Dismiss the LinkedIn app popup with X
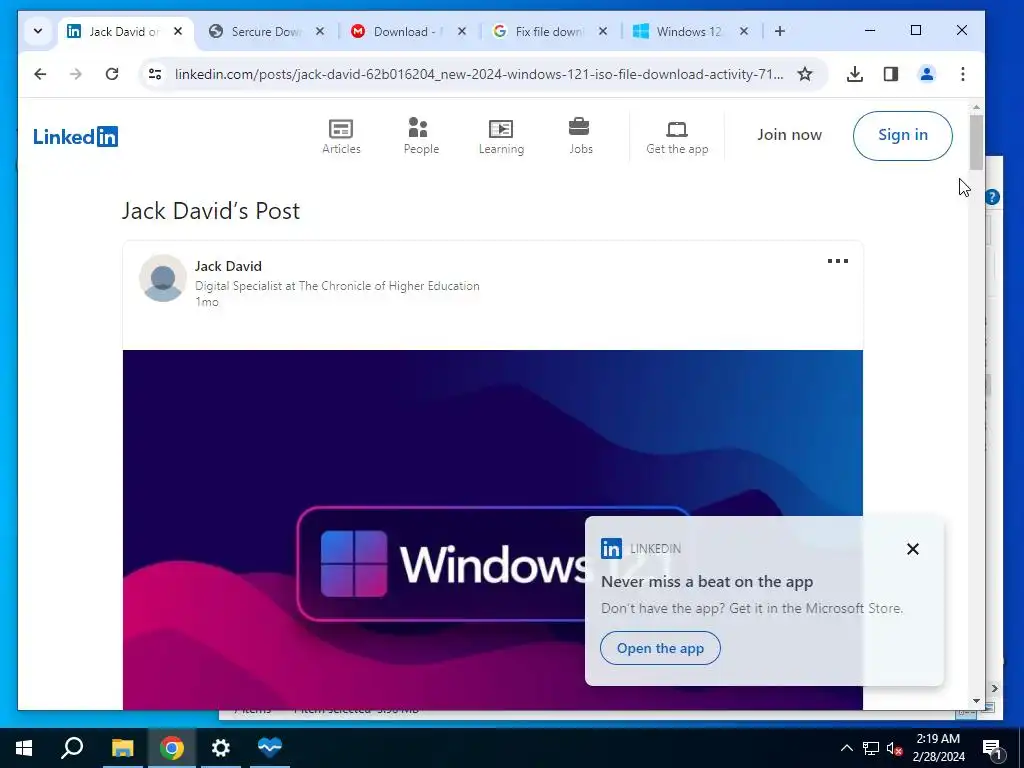Image resolution: width=1024 pixels, height=768 pixels. (x=913, y=549)
